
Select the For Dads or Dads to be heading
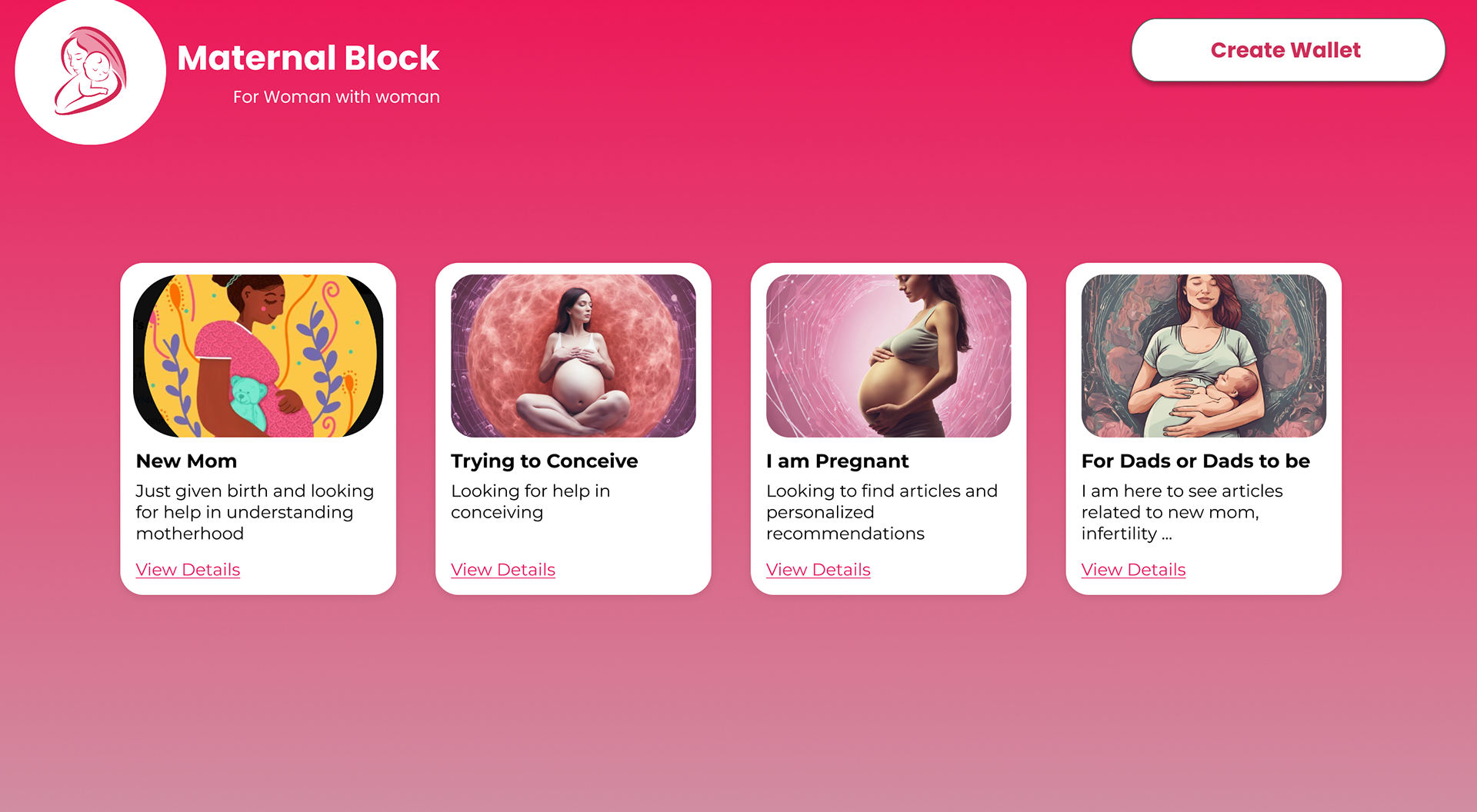click(1195, 461)
